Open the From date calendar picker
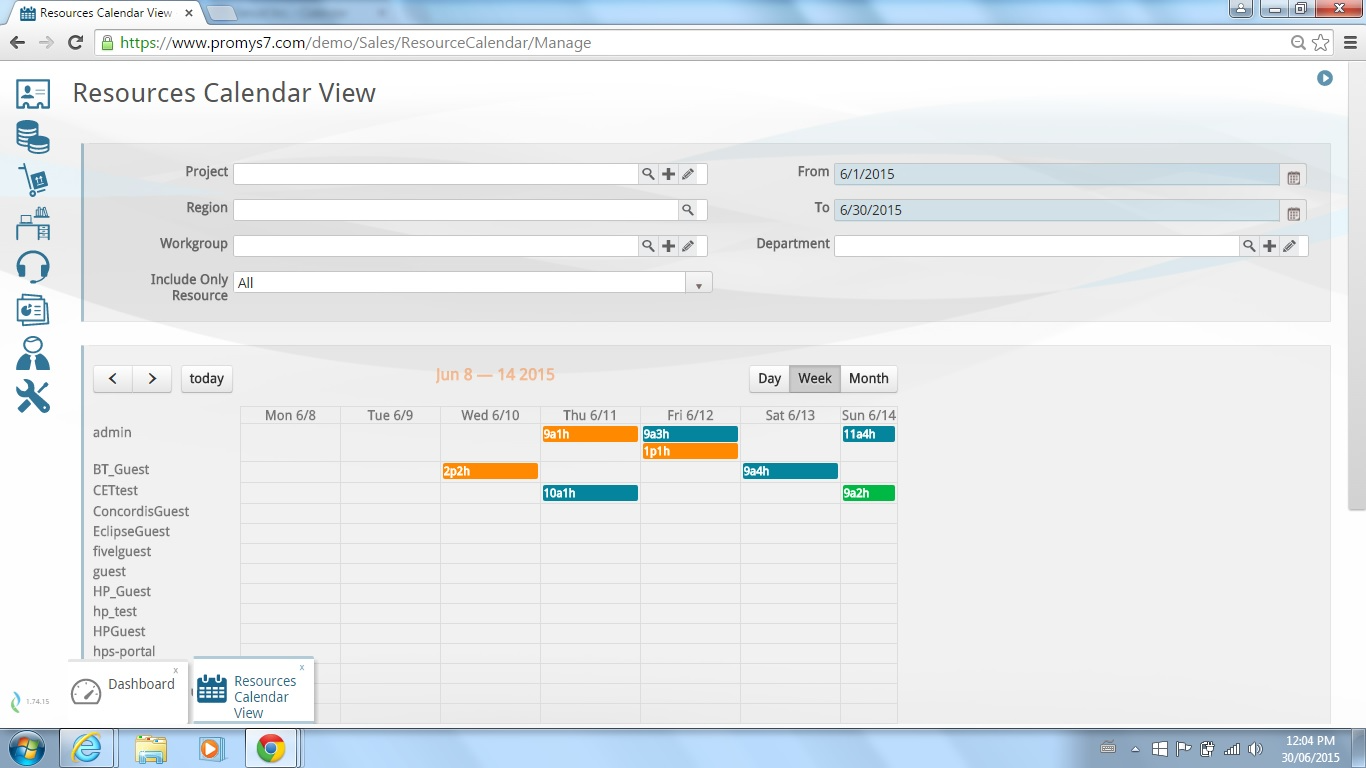Screen dimensions: 1366x768 coord(1293,177)
